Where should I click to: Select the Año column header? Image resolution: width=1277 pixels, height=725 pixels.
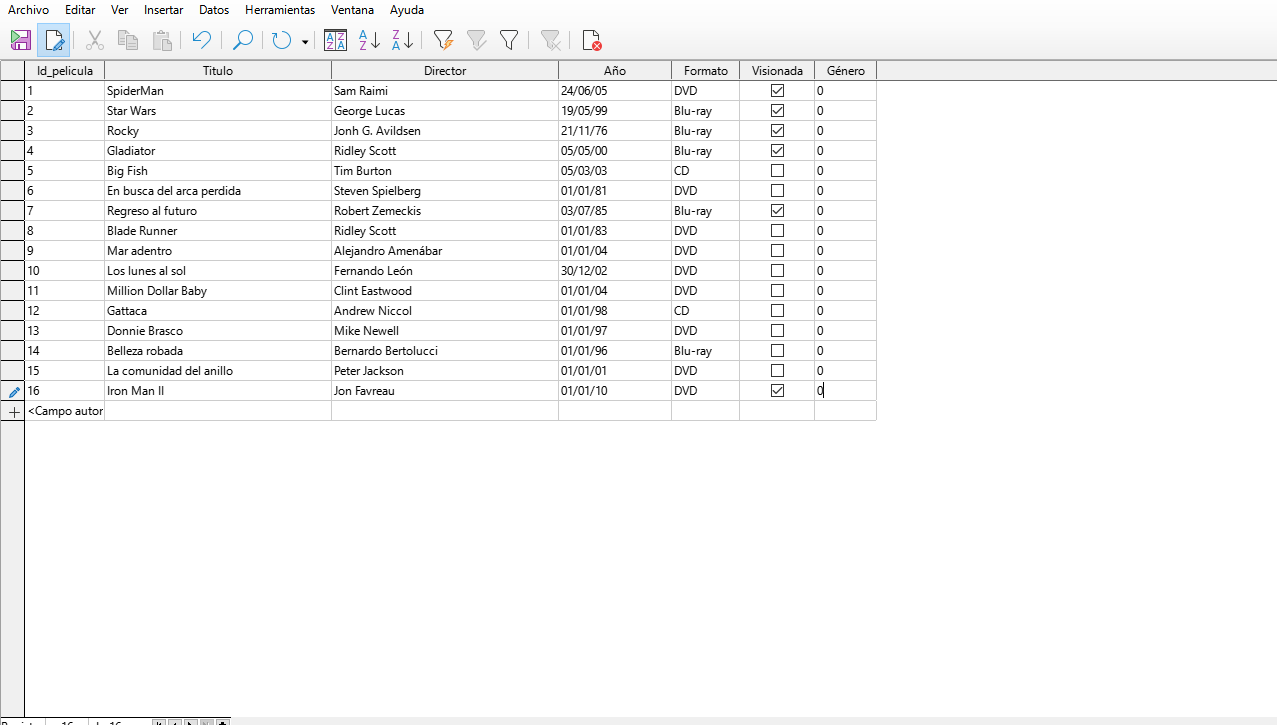click(615, 71)
